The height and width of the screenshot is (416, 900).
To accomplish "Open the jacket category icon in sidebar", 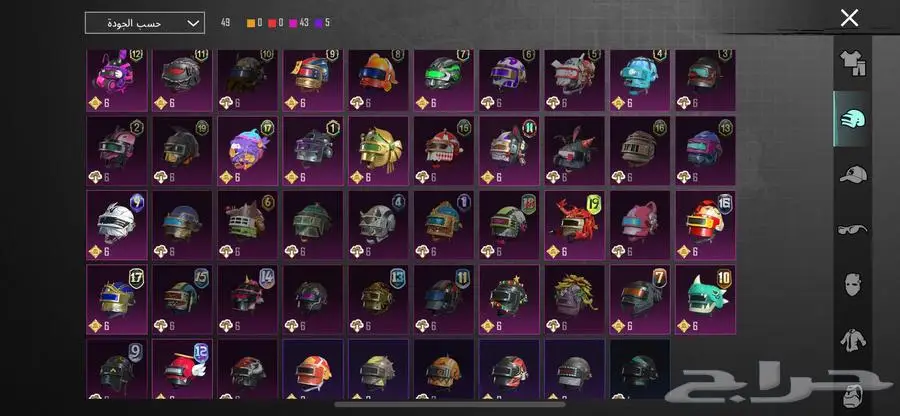I will (x=852, y=340).
